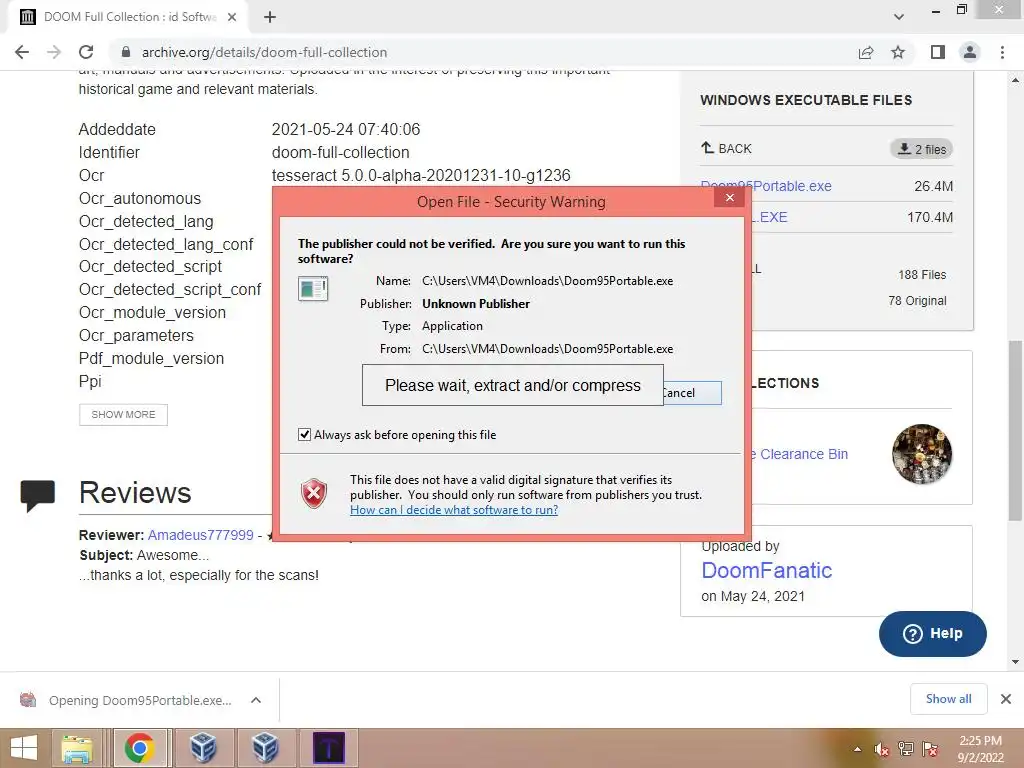Click the network tray icon

tap(906, 749)
